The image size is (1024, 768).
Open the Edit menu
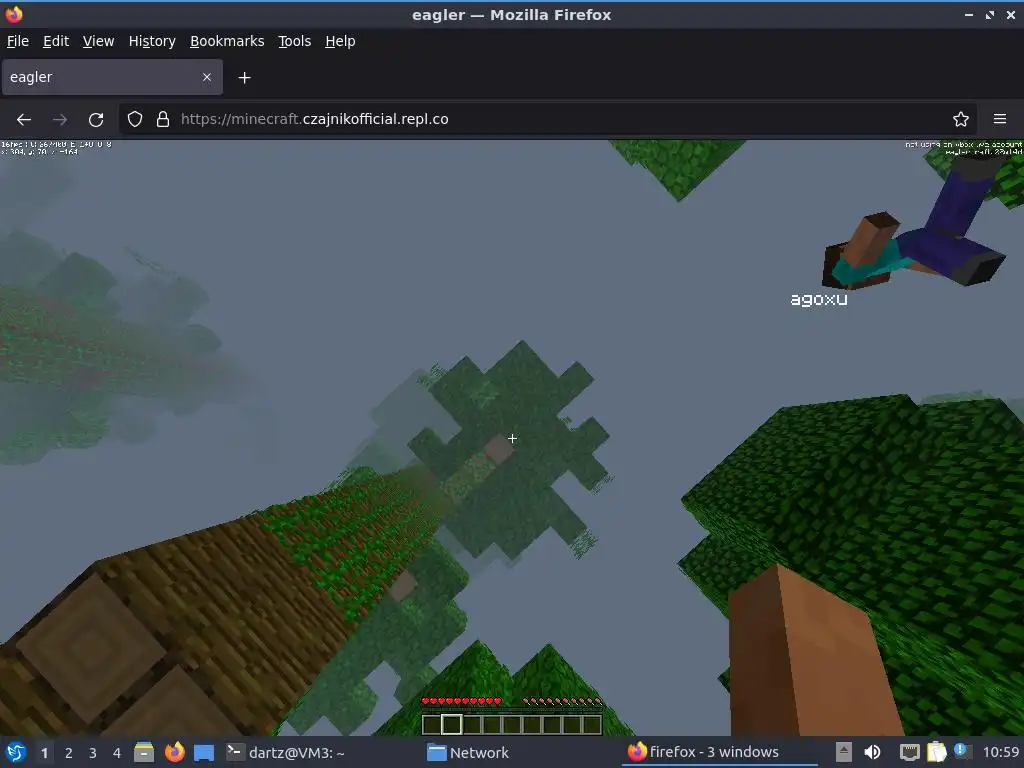[x=56, y=41]
